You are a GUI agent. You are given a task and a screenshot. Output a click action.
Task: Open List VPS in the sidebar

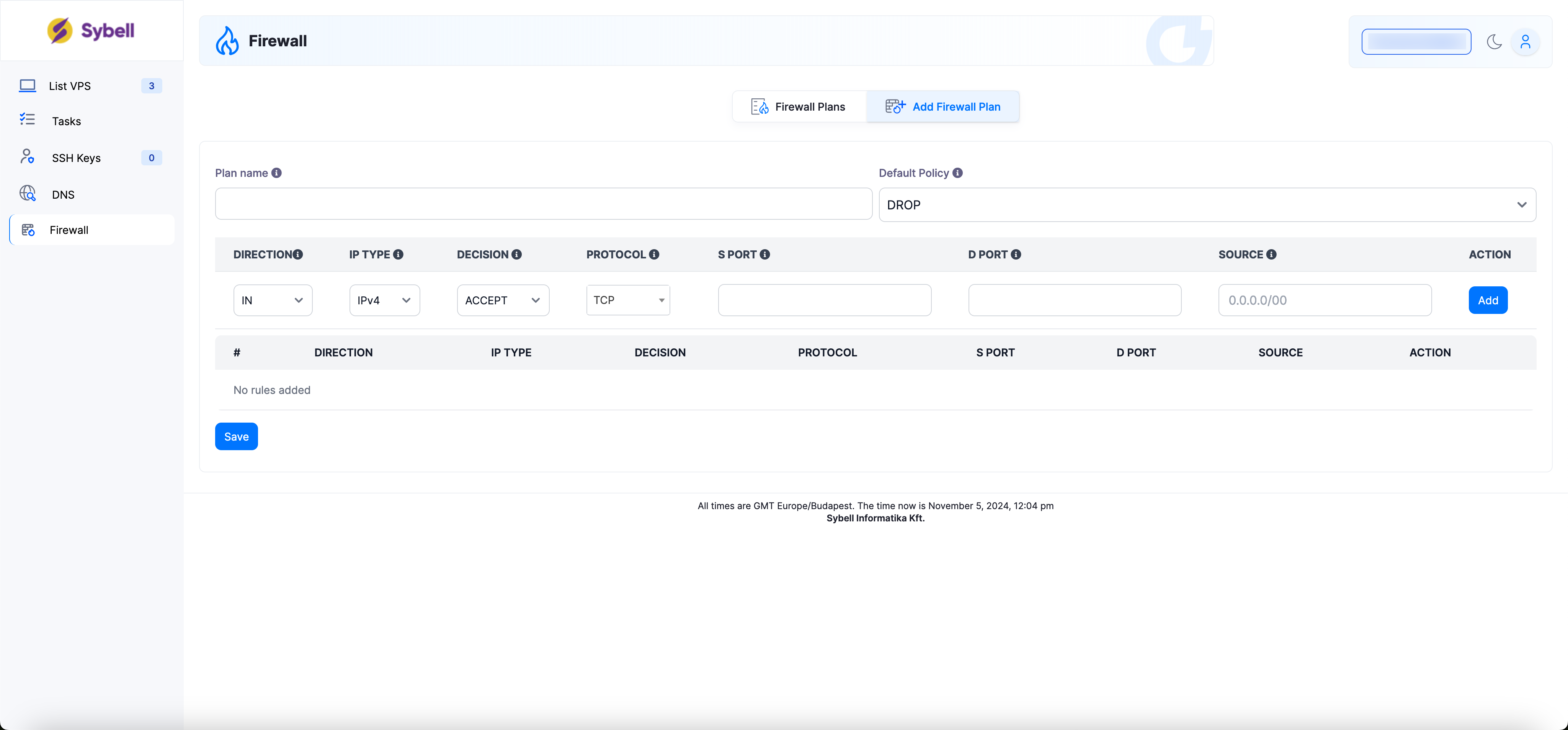click(70, 86)
